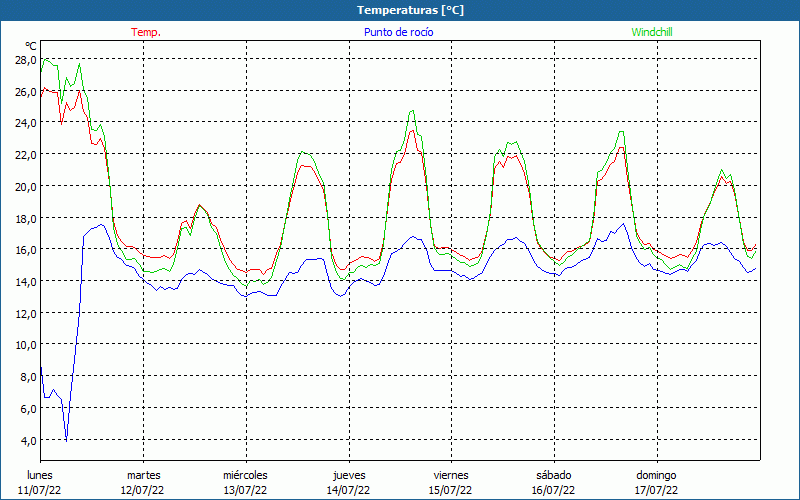Image resolution: width=800 pixels, height=500 pixels.
Task: Click the 14,0 y-axis value
Action: [26, 282]
